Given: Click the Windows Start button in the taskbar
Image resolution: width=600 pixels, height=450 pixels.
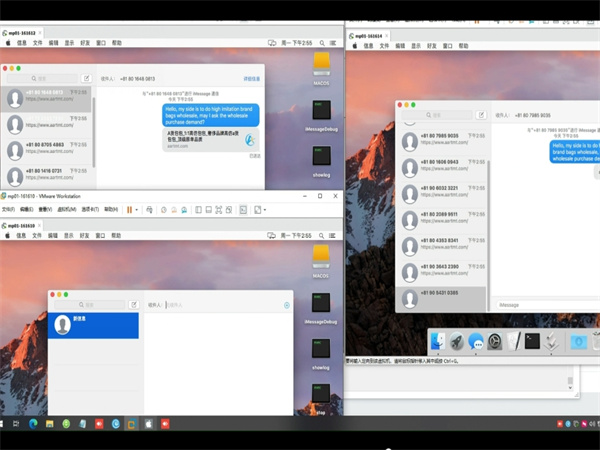Looking at the screenshot, I should pos(9,424).
